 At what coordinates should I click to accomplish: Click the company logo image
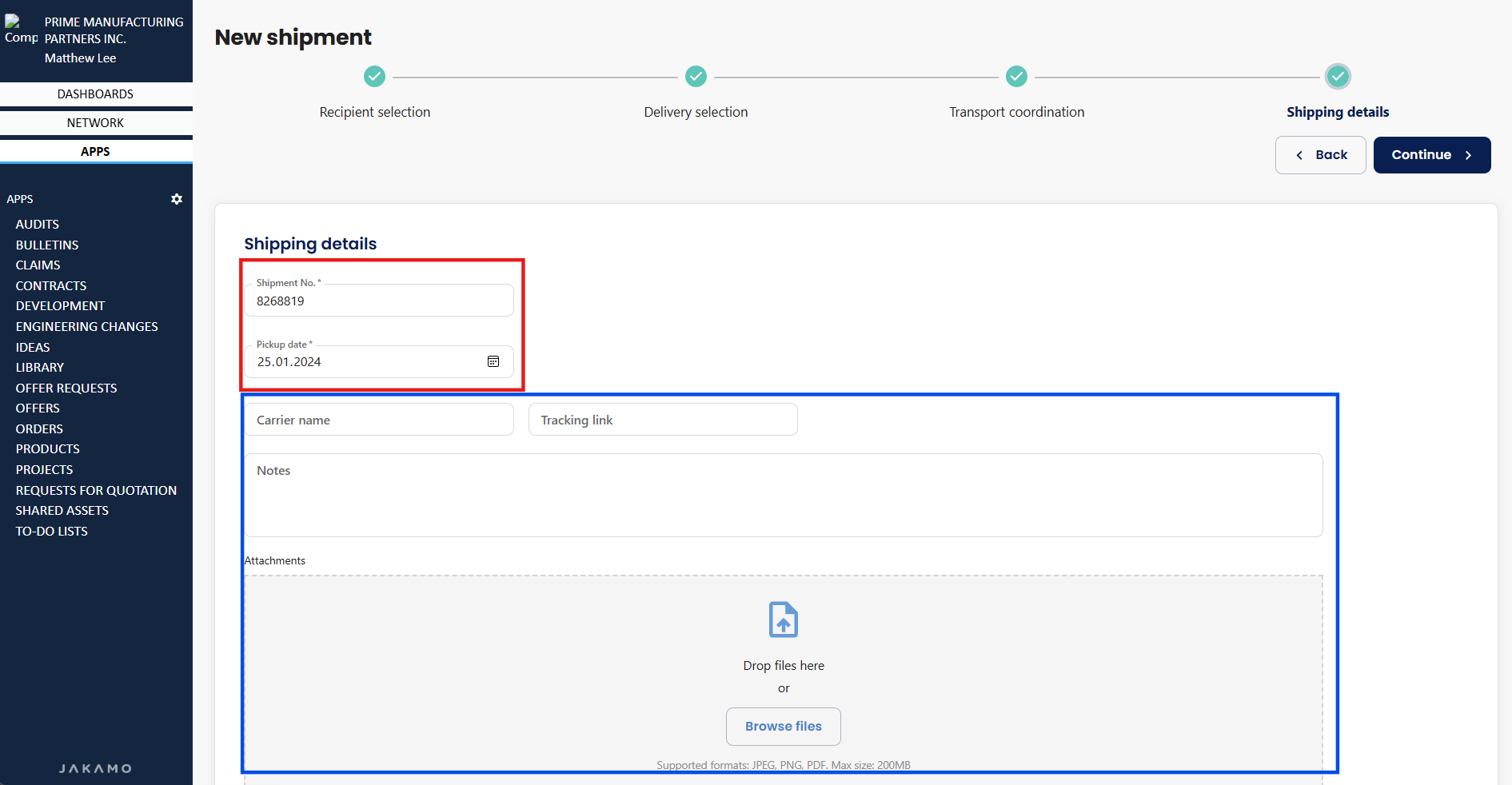click(x=20, y=30)
